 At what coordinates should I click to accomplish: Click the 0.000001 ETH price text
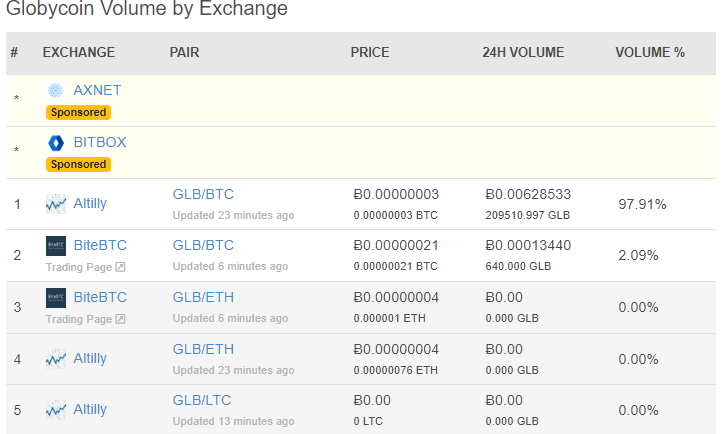tap(390, 318)
